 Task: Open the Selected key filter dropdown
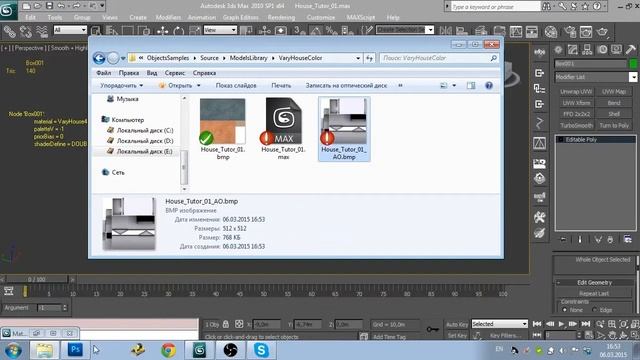[x=499, y=324]
